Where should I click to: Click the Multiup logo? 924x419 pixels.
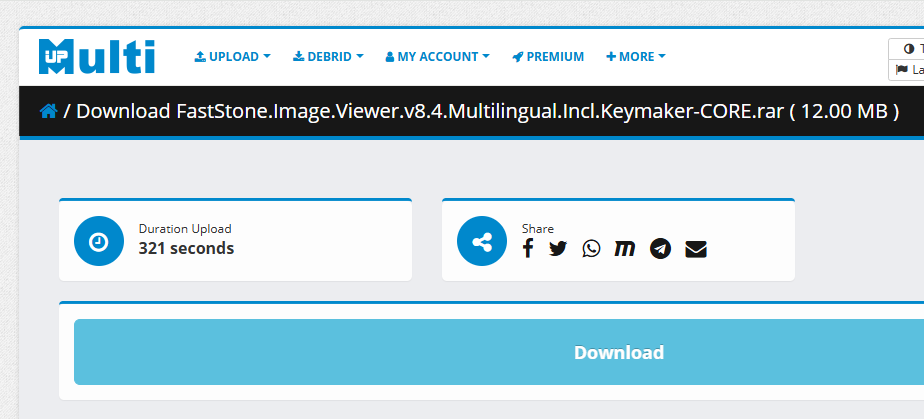coord(97,57)
